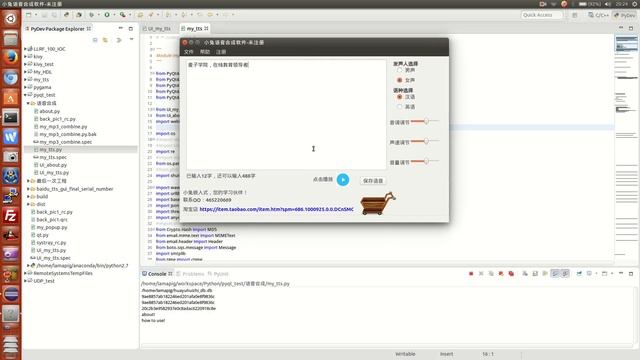Screen dimensions: 640x360
Task: Select the PyUnit tab
Action: (x=218, y=274)
